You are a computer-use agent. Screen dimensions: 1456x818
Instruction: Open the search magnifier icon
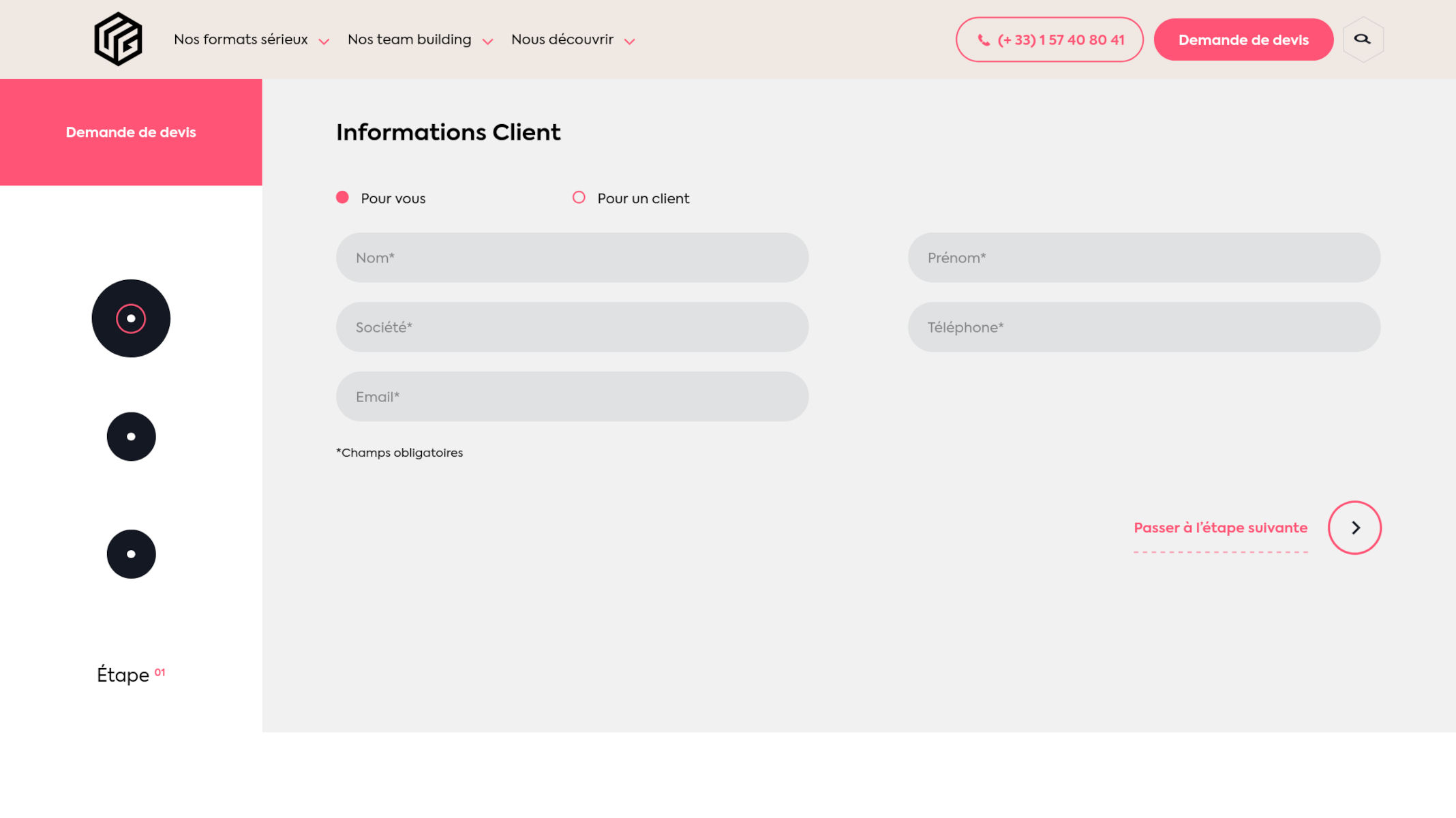[x=1362, y=40]
